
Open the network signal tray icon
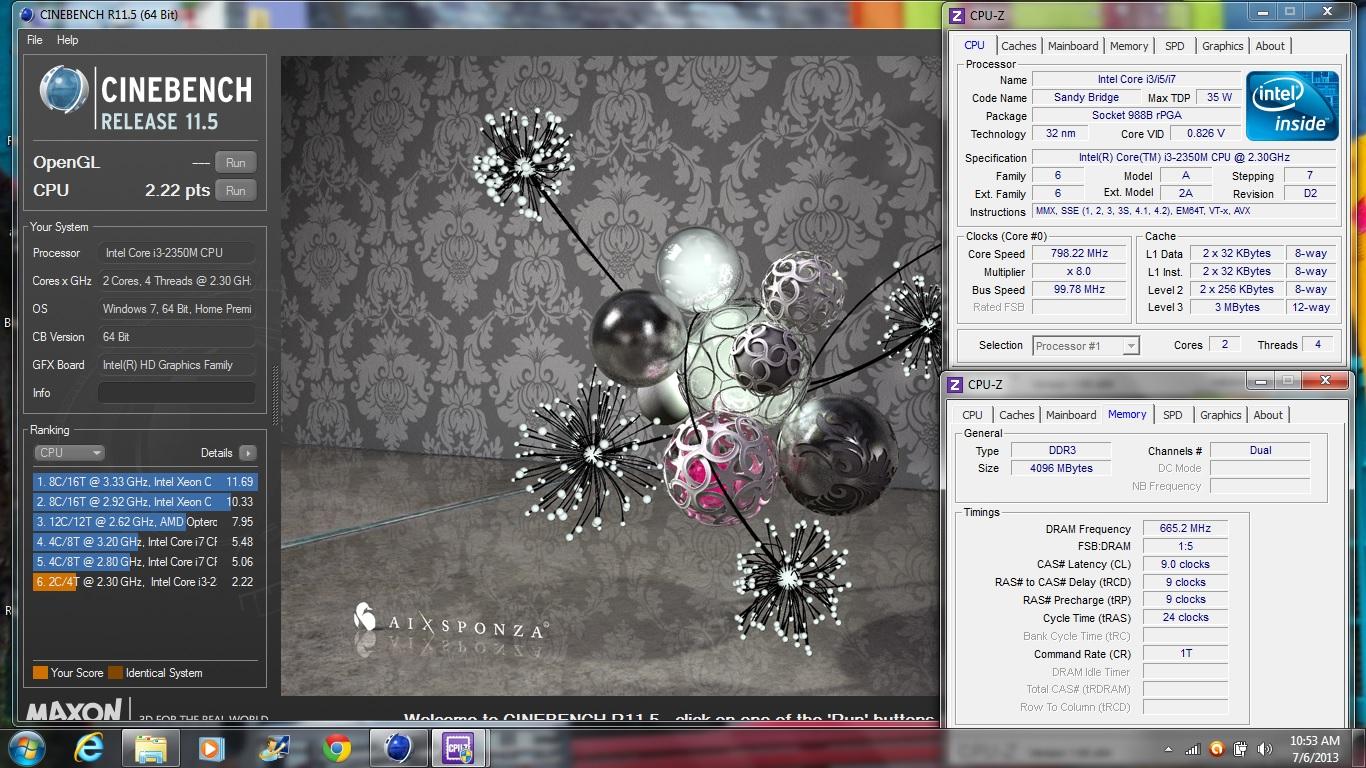pyautogui.click(x=1192, y=749)
